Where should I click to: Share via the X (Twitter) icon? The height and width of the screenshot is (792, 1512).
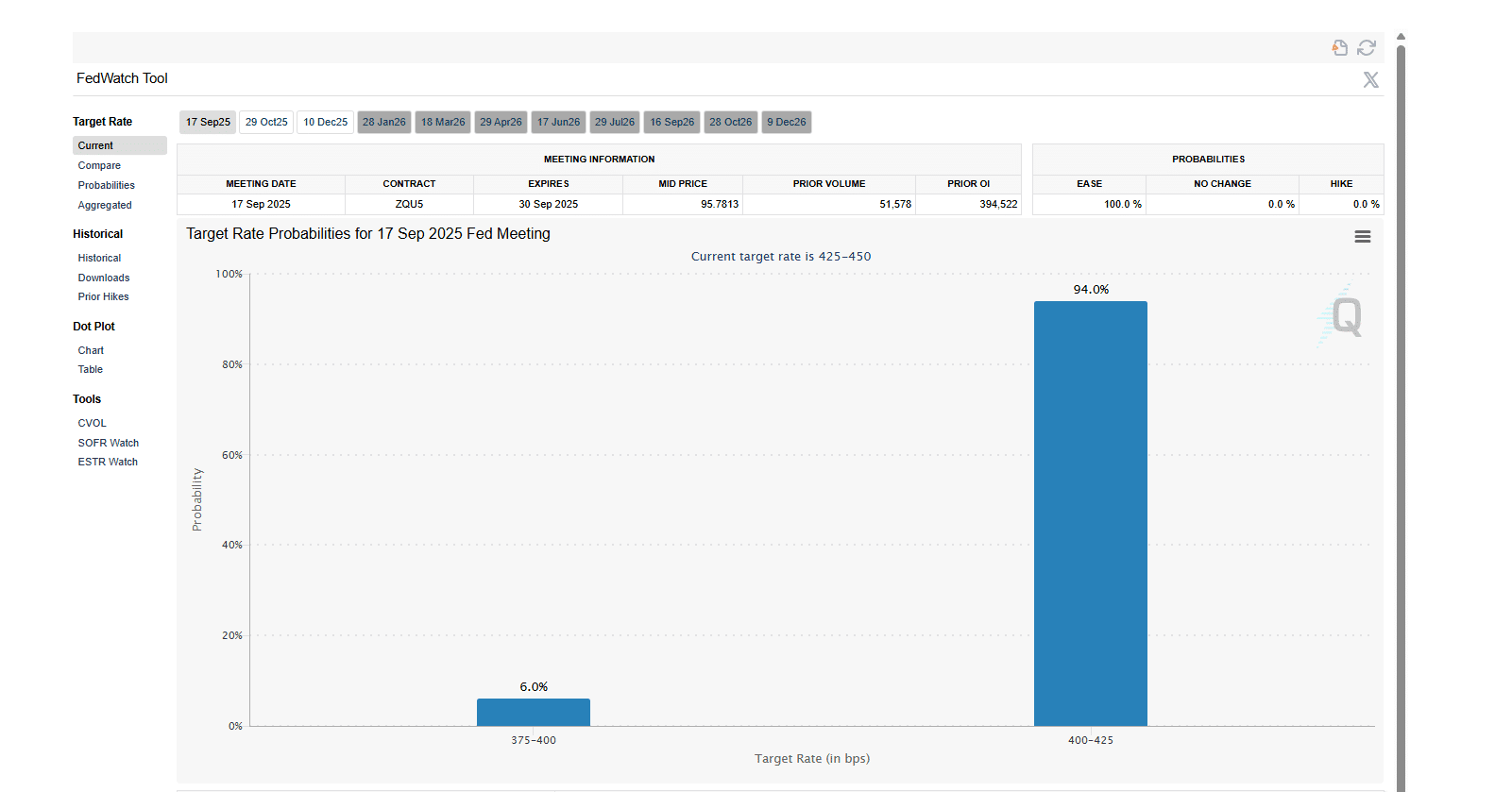(x=1370, y=80)
